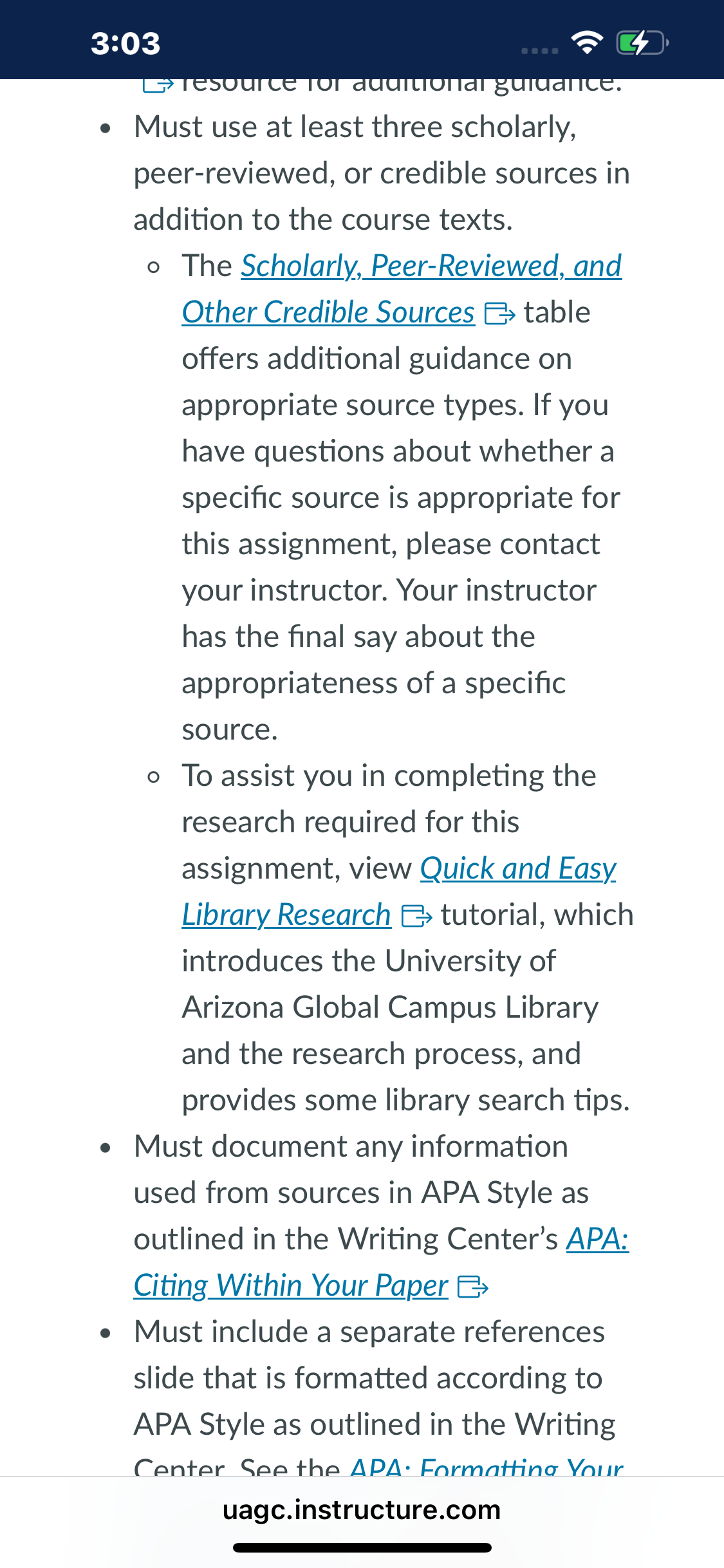Open the 'Library Research' tutorial link
The image size is (724, 1568).
[x=286, y=915]
